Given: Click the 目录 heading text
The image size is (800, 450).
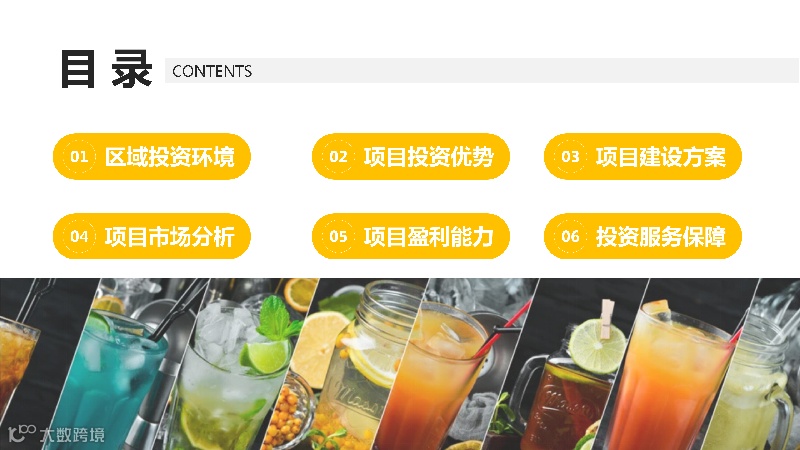Looking at the screenshot, I should (106, 69).
